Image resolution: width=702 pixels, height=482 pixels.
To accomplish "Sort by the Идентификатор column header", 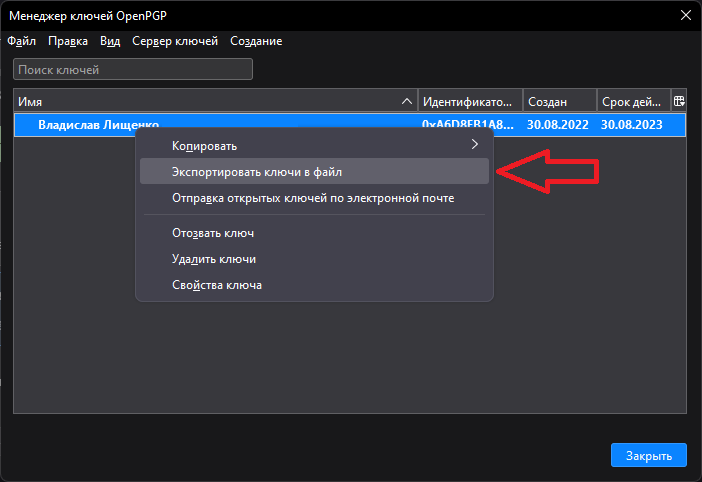I will click(x=470, y=102).
